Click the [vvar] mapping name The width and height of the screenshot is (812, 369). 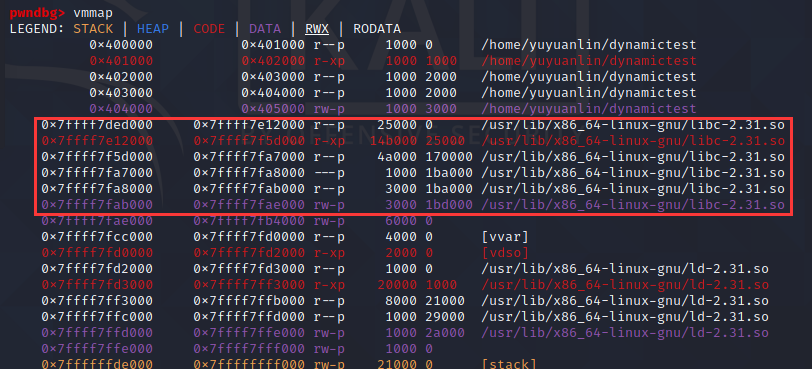[x=505, y=237]
